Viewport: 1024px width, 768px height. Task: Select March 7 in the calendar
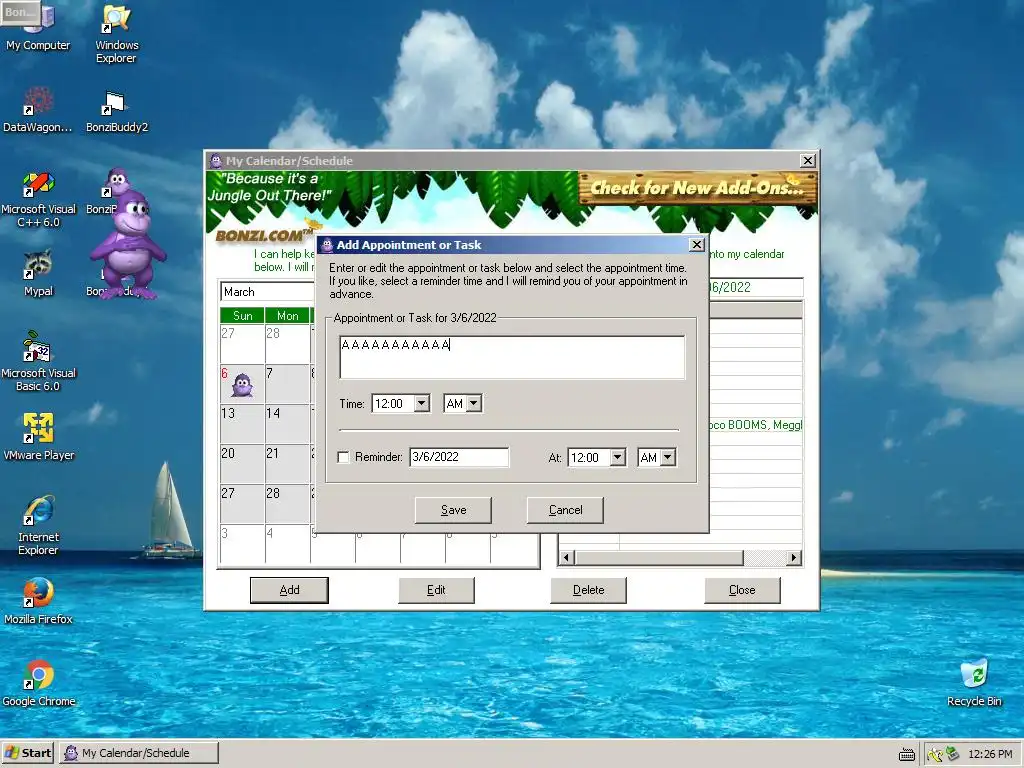pyautogui.click(x=287, y=383)
